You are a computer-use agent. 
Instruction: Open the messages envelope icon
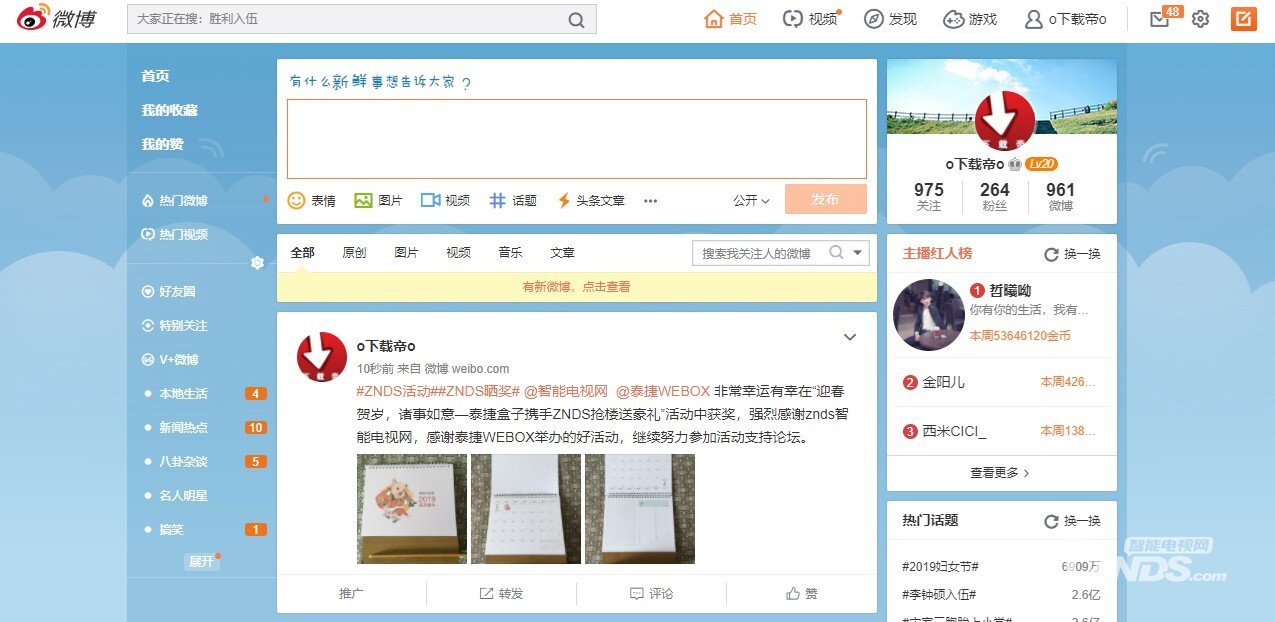click(x=1160, y=19)
